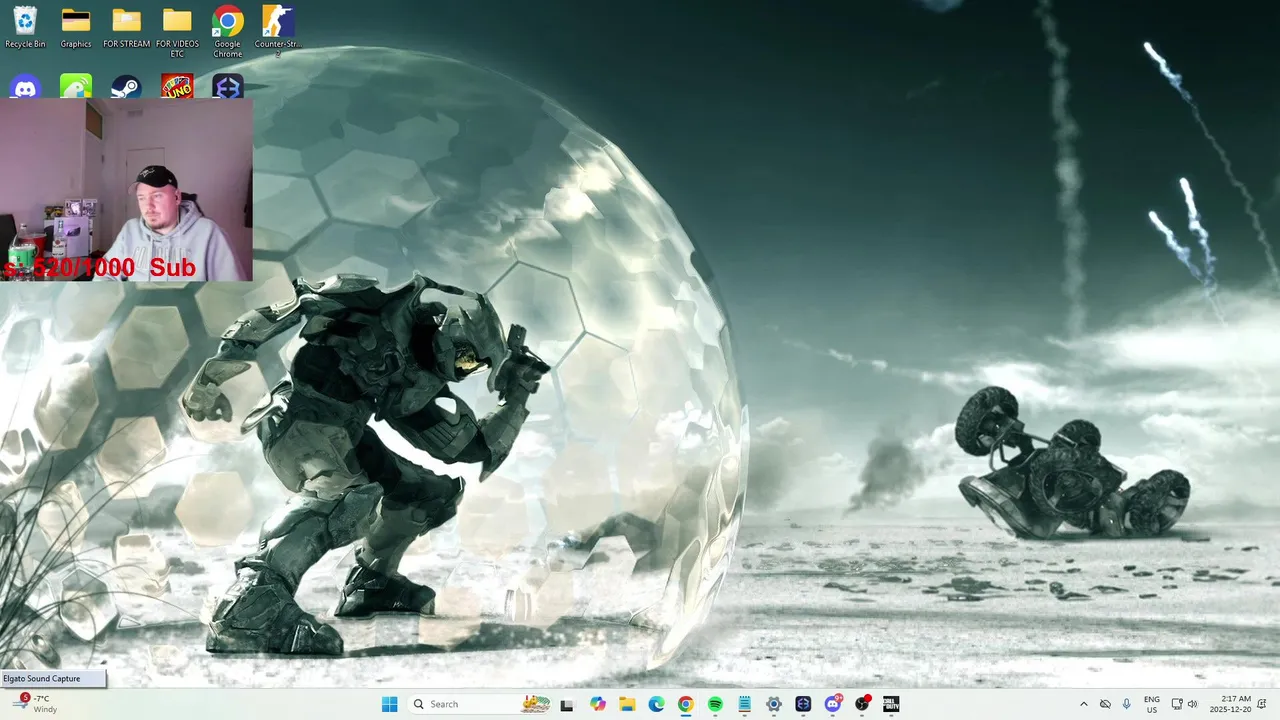
Task: Open the purple hexagon app in taskbar
Action: pos(803,704)
